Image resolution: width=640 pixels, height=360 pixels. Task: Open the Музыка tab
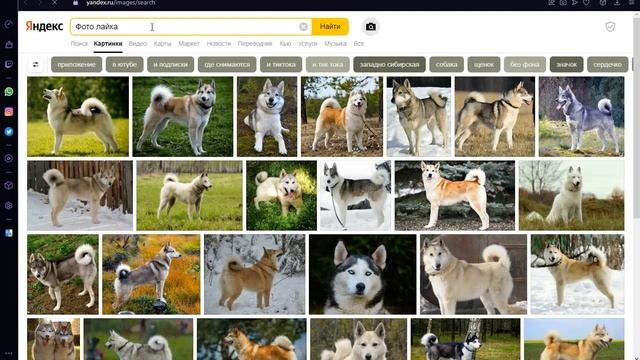(336, 43)
